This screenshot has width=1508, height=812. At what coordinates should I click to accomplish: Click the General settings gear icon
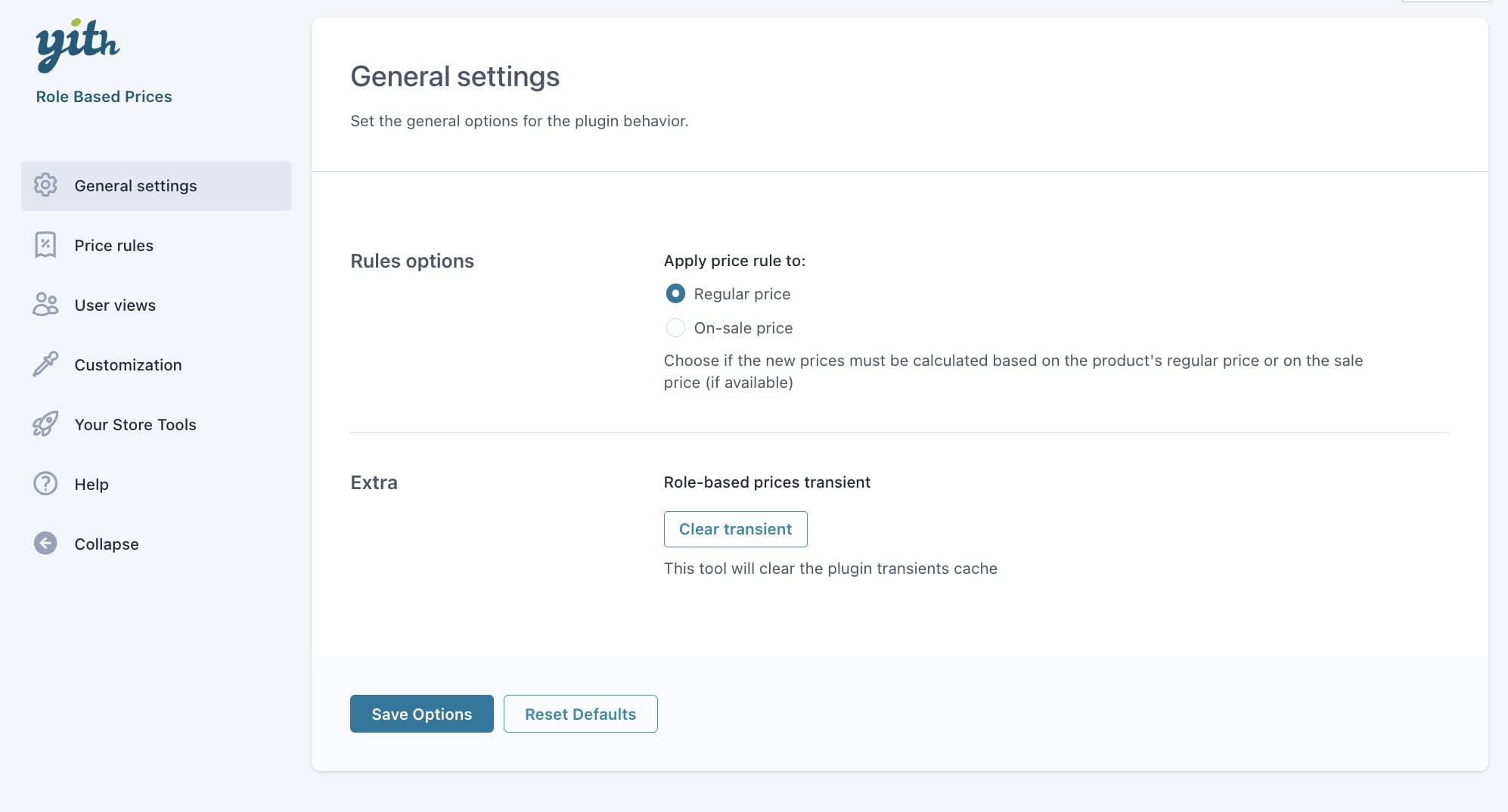(x=45, y=185)
